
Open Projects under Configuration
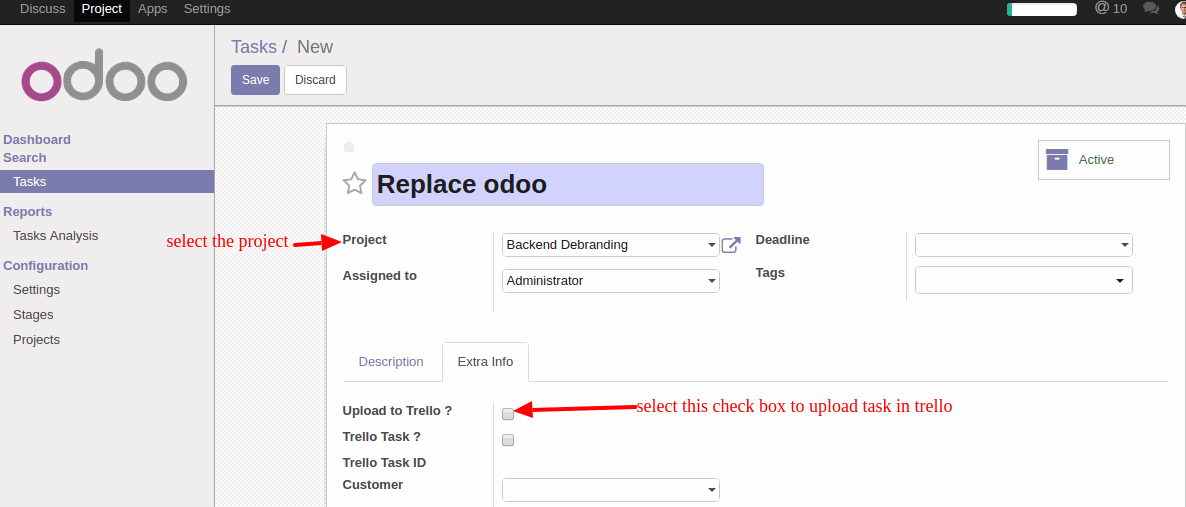tap(36, 340)
